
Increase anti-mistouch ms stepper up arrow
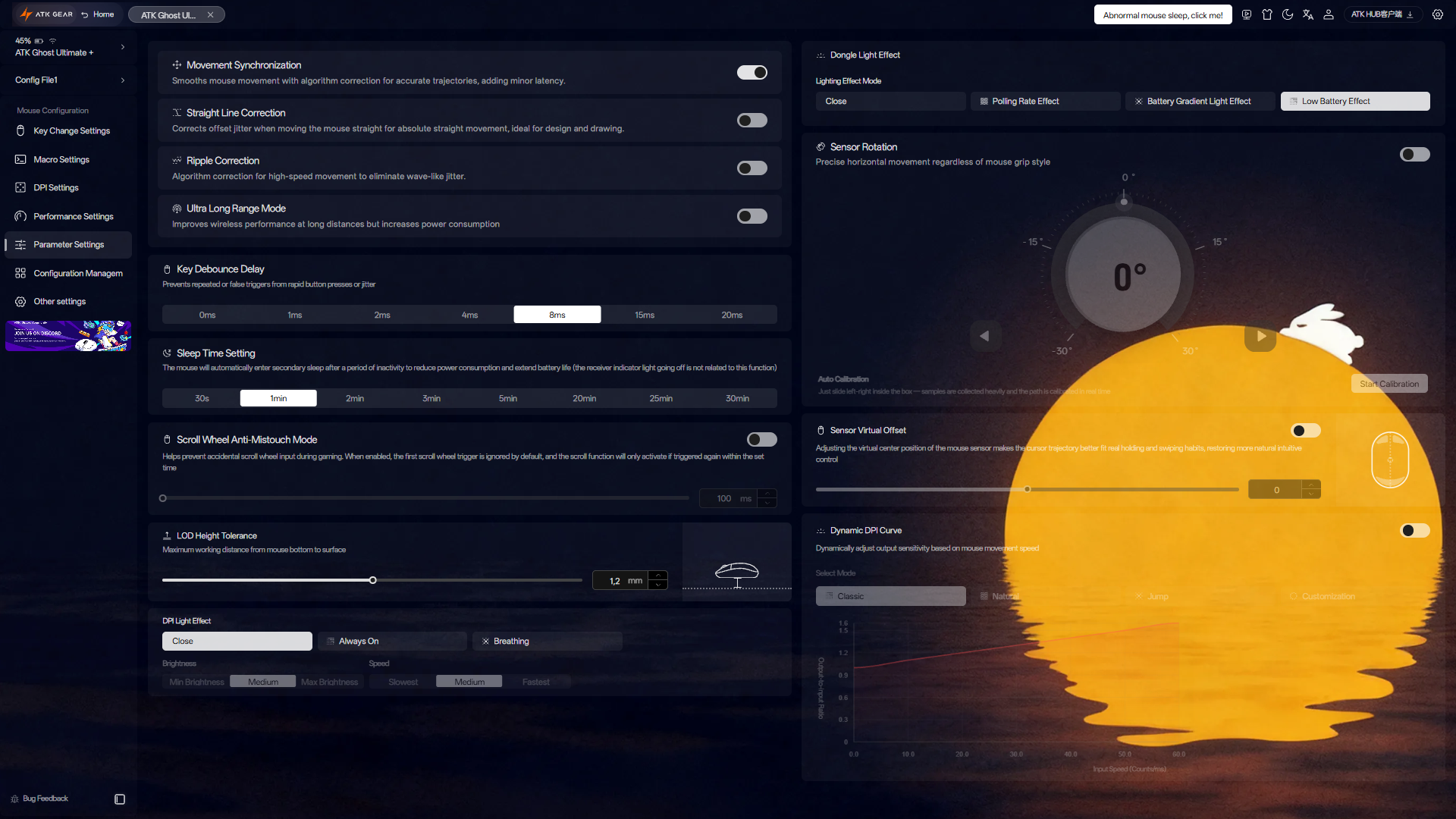pos(767,494)
